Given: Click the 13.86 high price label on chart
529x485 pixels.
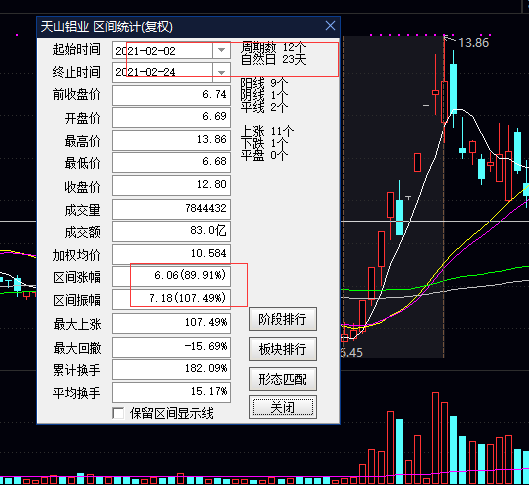Looking at the screenshot, I should 473,43.
